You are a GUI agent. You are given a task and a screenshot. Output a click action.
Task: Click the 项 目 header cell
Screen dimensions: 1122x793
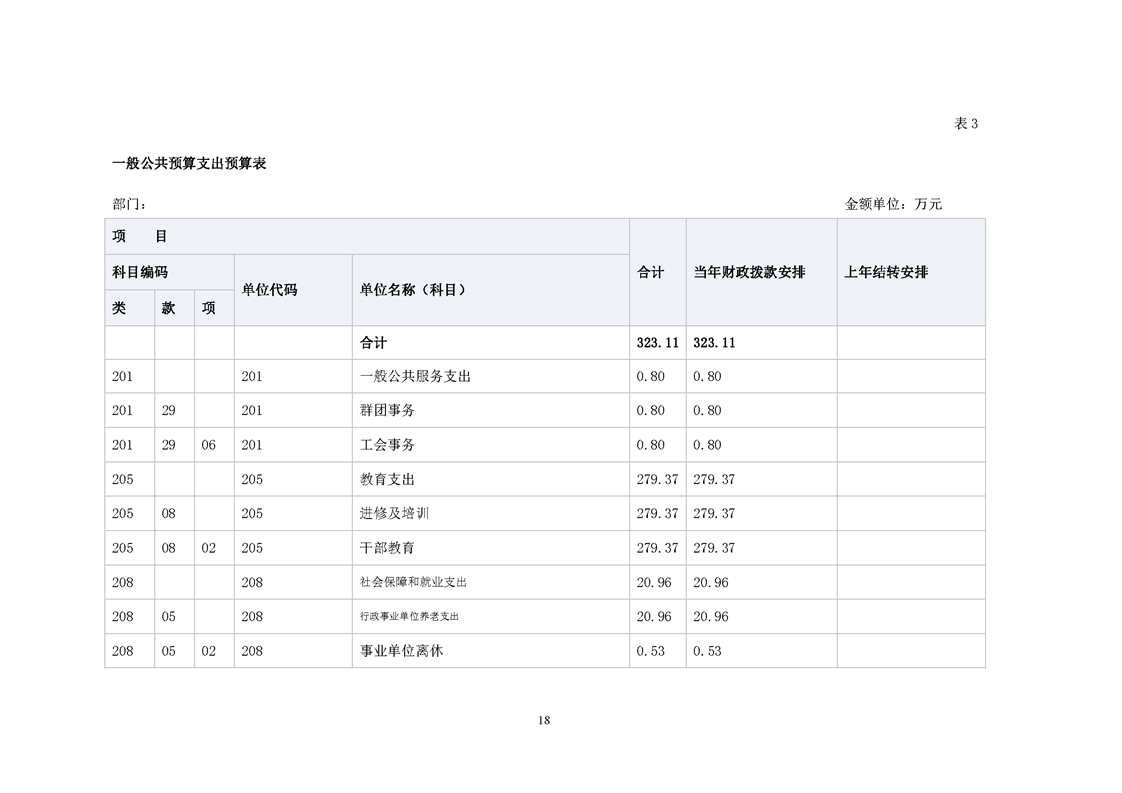[367, 236]
